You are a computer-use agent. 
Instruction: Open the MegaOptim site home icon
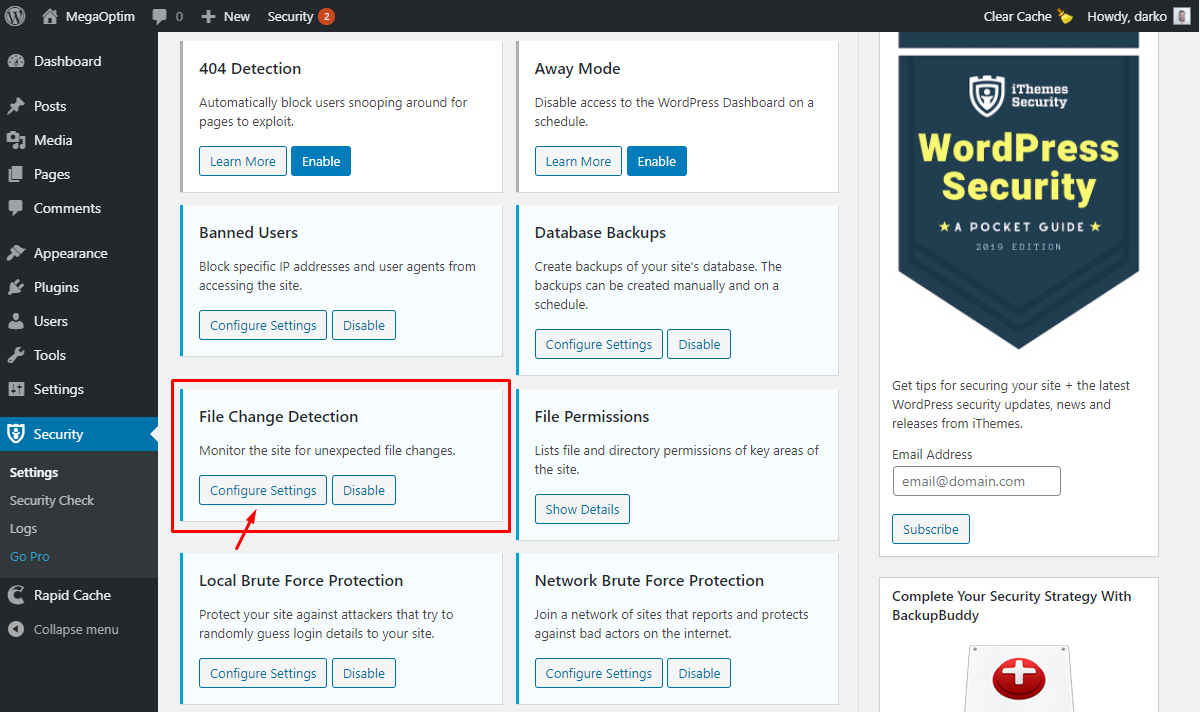click(x=50, y=16)
